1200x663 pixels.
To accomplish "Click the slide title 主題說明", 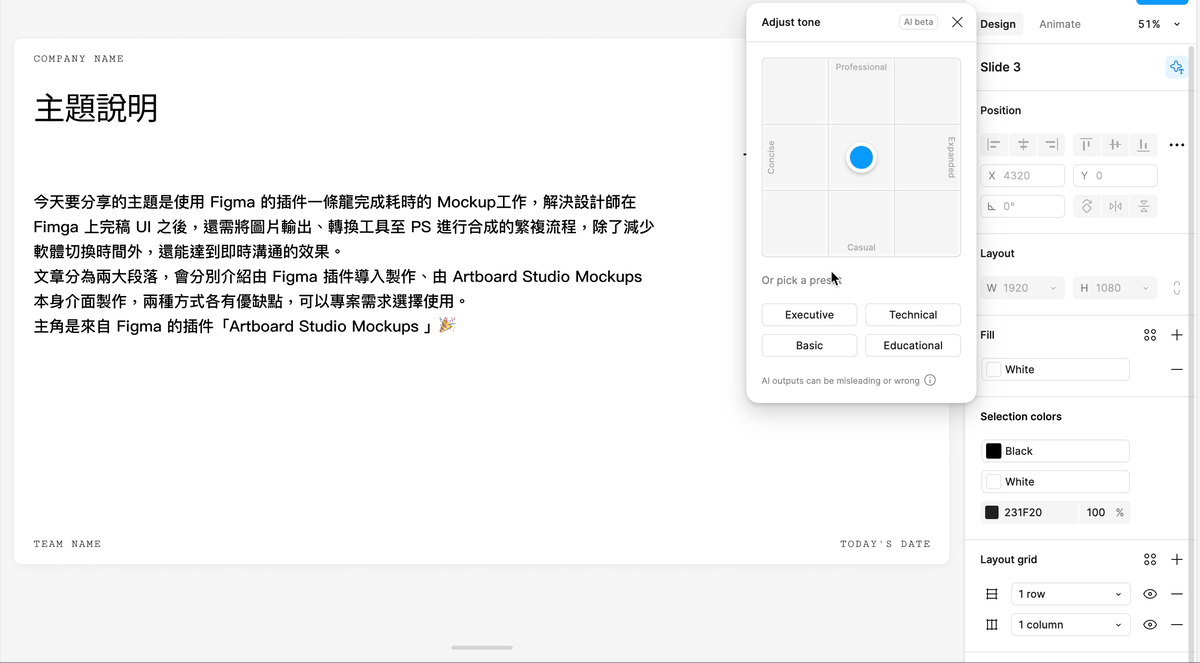I will click(96, 108).
